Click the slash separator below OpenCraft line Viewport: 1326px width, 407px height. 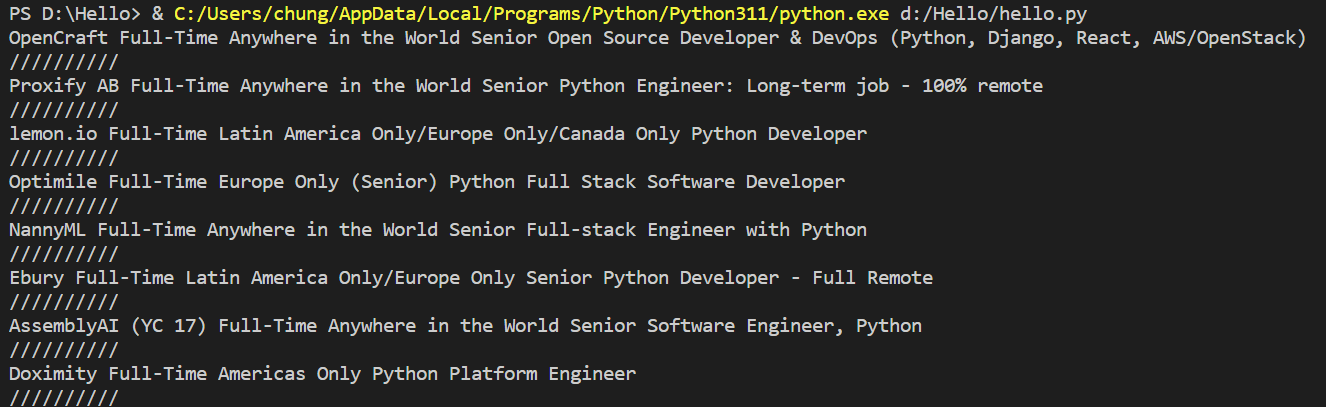(64, 62)
